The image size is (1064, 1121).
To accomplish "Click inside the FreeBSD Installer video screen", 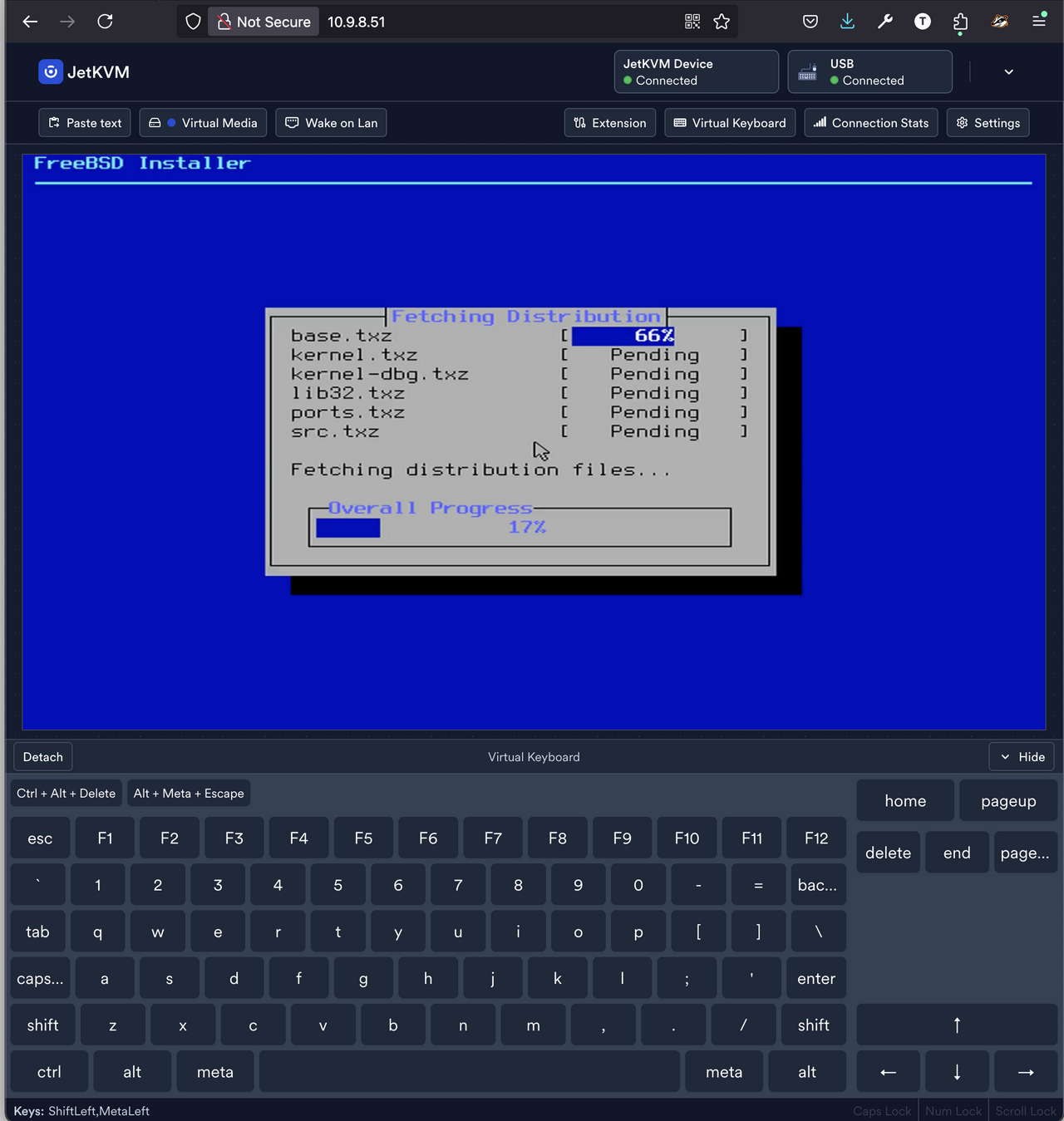I will coord(534,441).
